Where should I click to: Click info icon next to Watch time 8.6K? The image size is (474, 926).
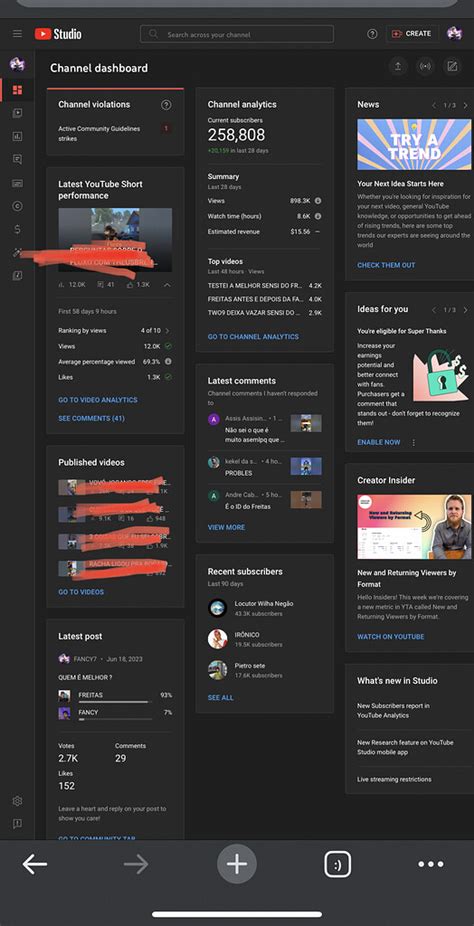tap(318, 216)
